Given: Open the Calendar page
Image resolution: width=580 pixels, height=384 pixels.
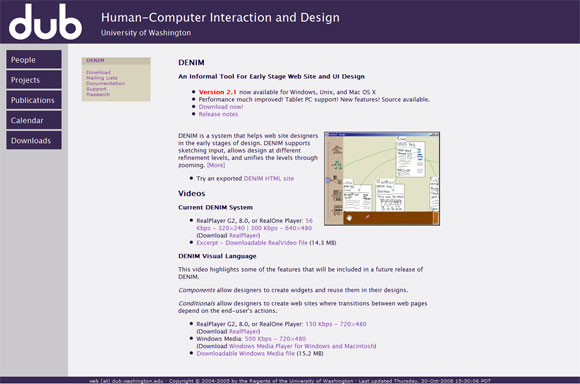Looking at the screenshot, I should point(34,120).
